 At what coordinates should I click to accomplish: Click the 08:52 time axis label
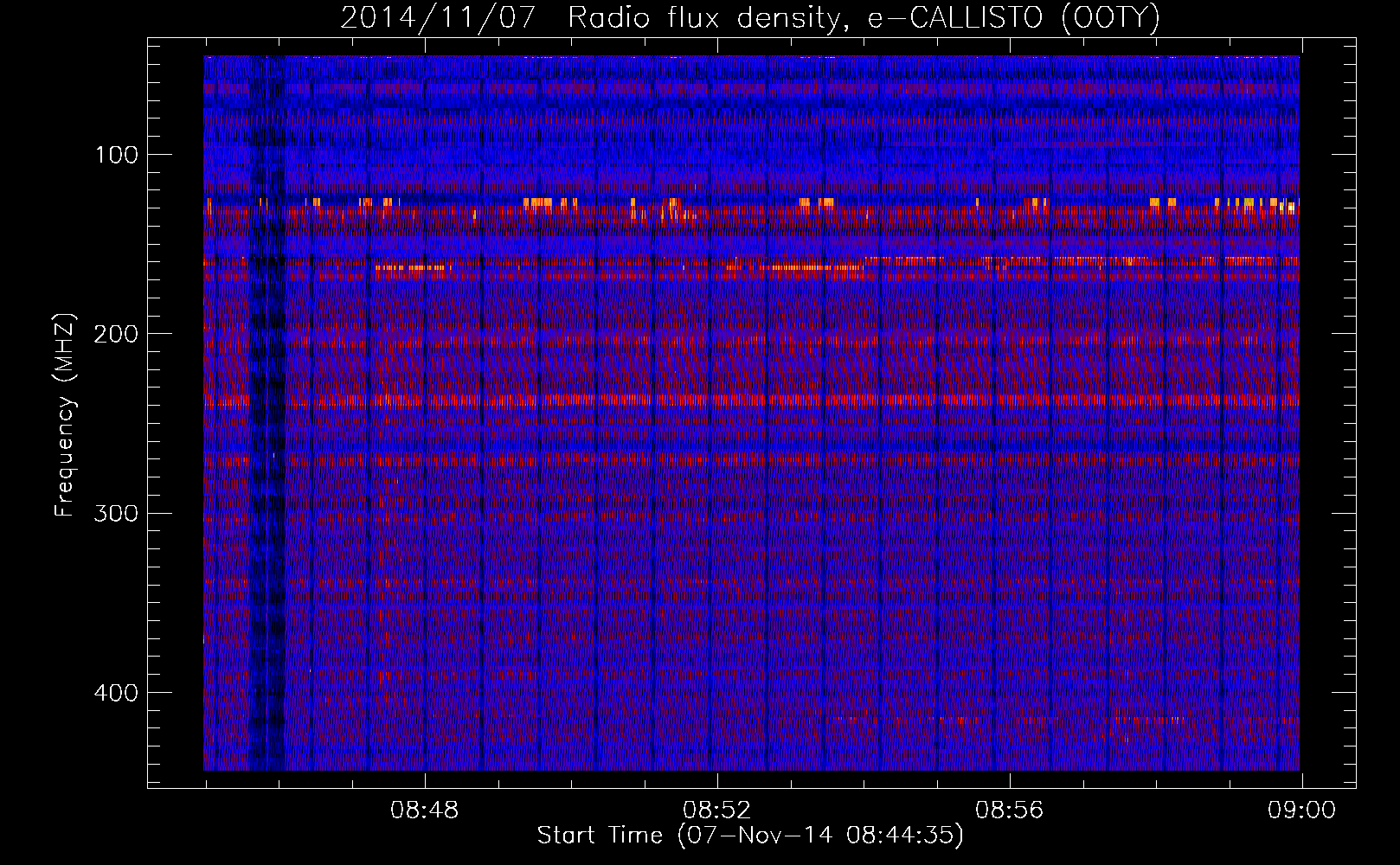(x=716, y=811)
